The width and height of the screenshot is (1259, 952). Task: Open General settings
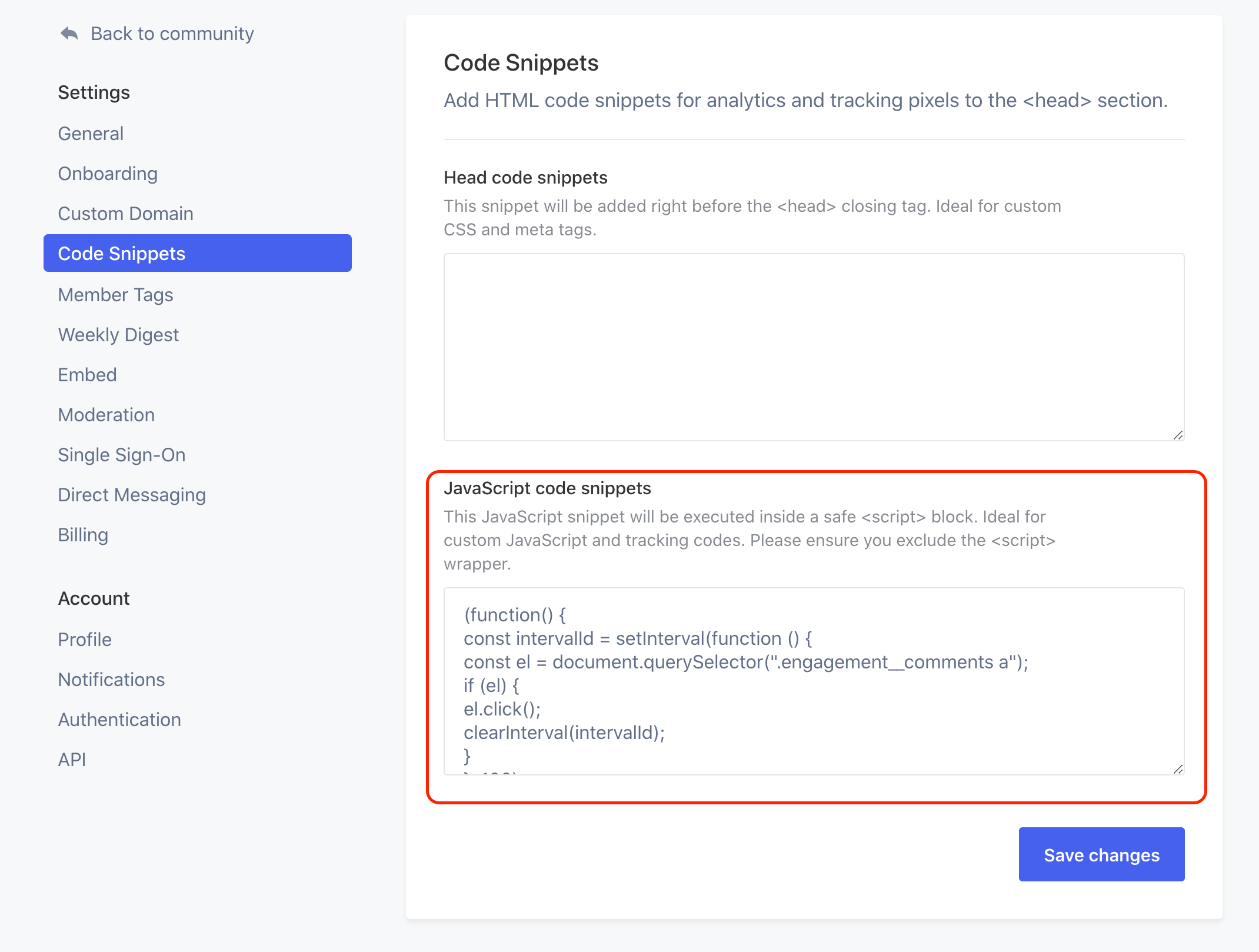[x=91, y=134]
